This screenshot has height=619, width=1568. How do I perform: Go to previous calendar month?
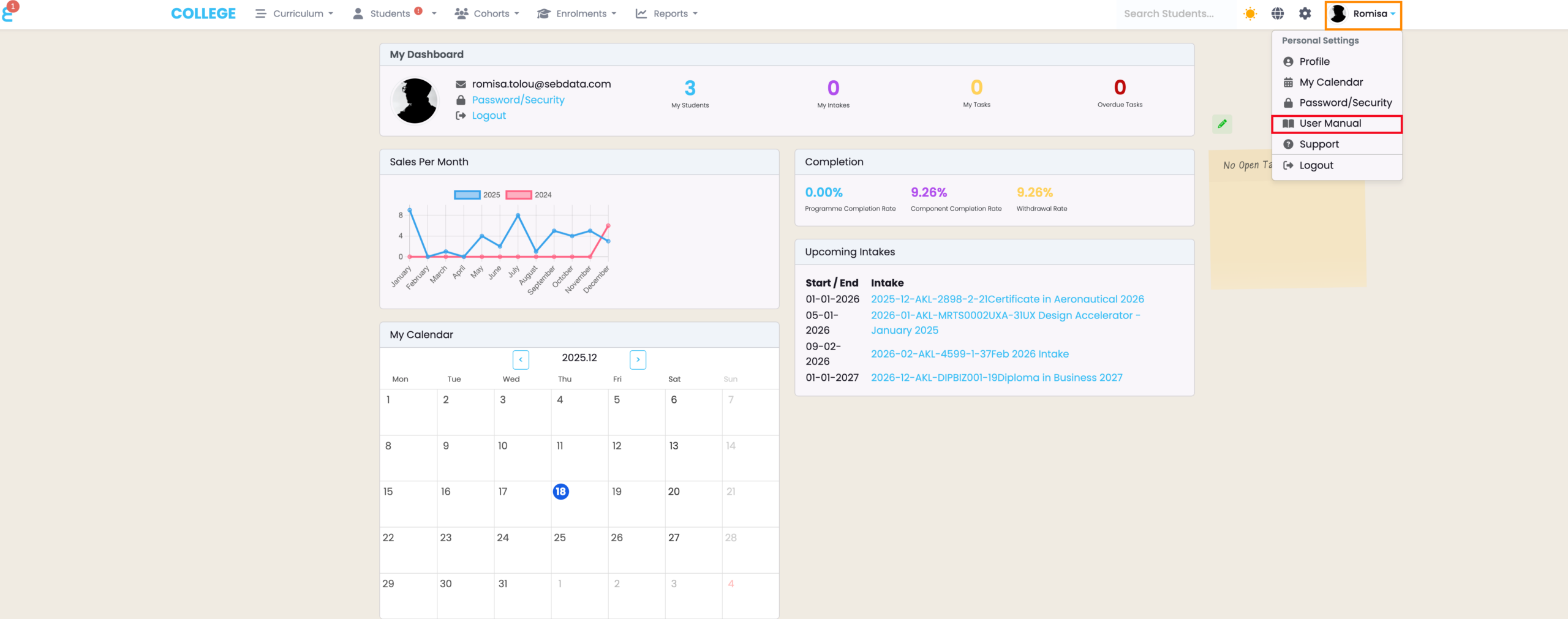pyautogui.click(x=521, y=359)
